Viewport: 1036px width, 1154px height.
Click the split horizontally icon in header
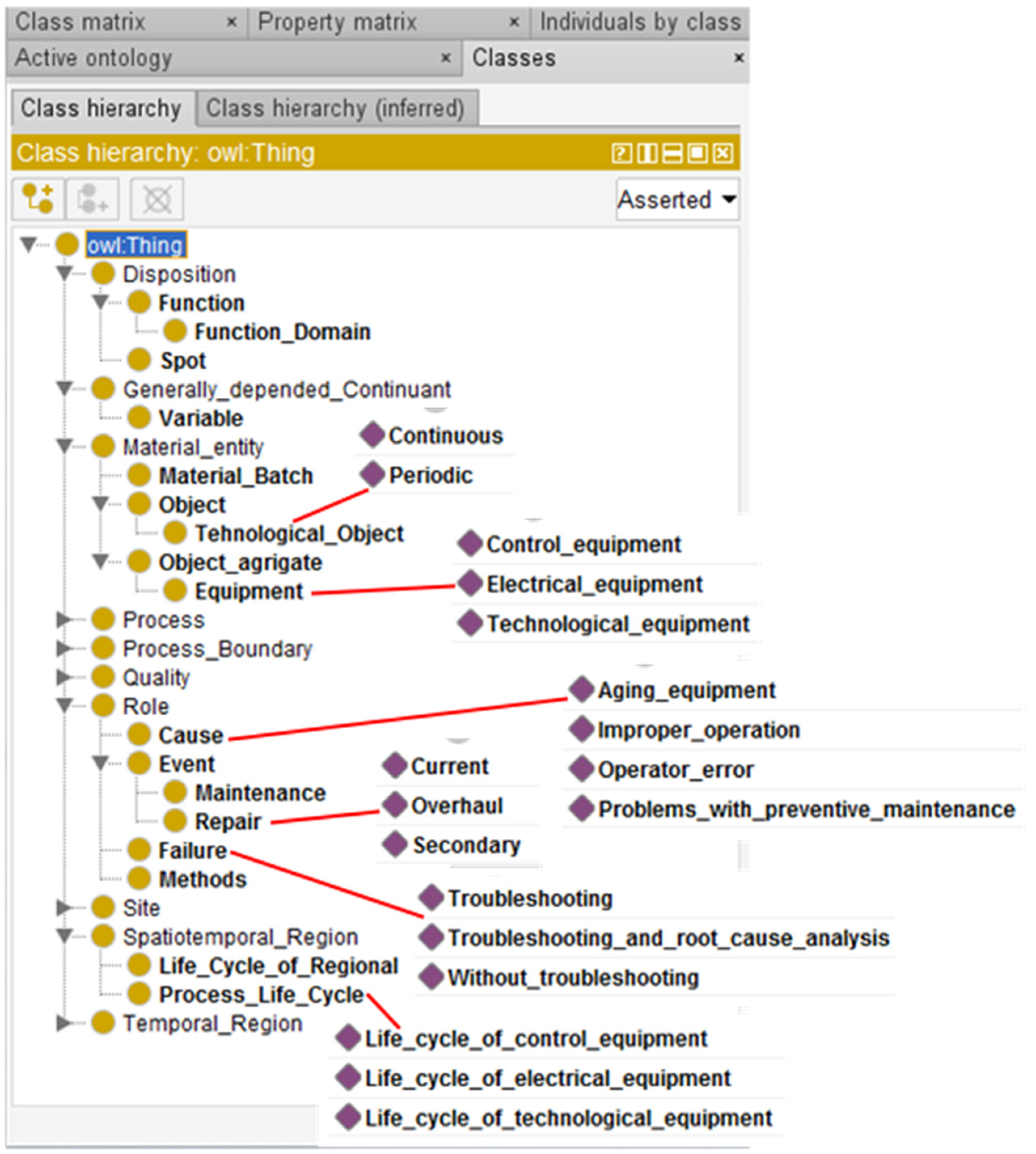(x=672, y=153)
